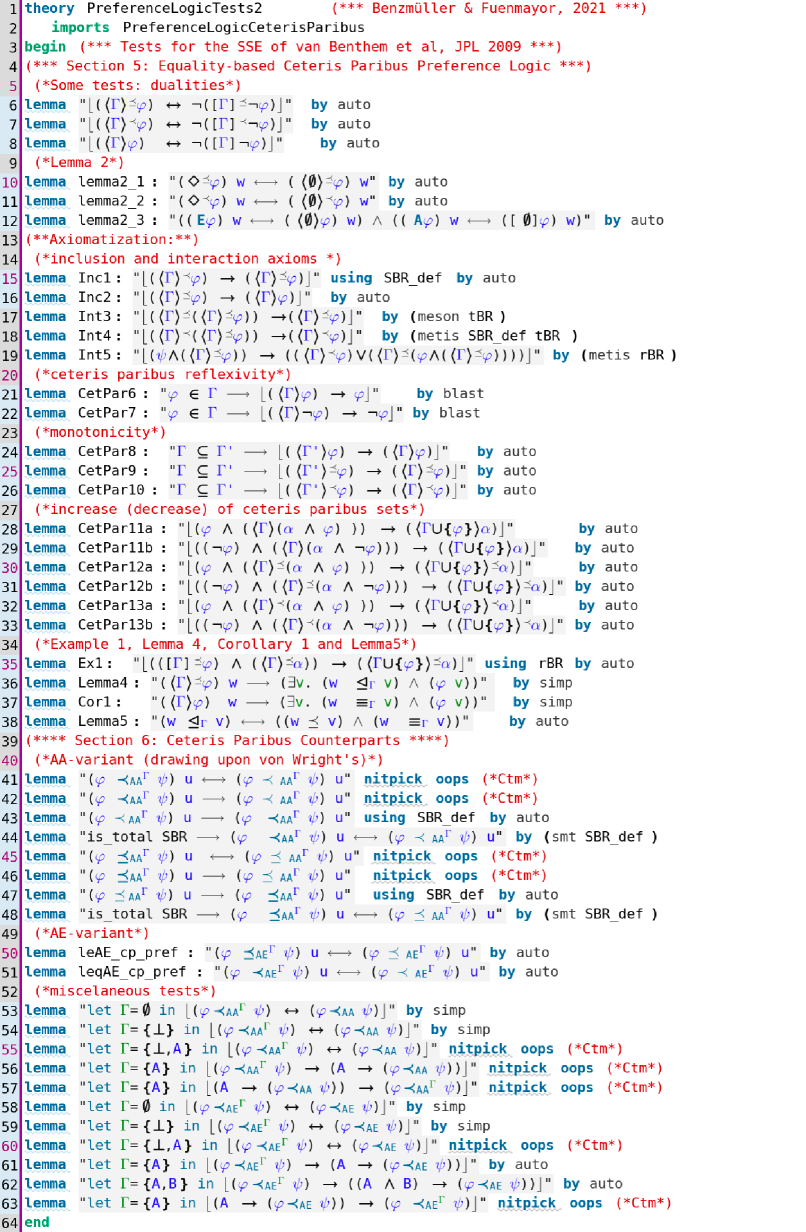The image size is (806, 1232).
Task: Click 'oops' on line 42
Action: pos(452,797)
